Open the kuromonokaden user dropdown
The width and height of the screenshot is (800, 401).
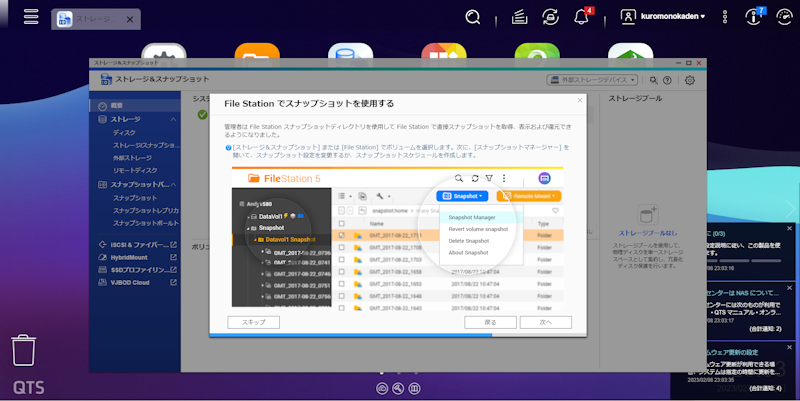[x=673, y=16]
